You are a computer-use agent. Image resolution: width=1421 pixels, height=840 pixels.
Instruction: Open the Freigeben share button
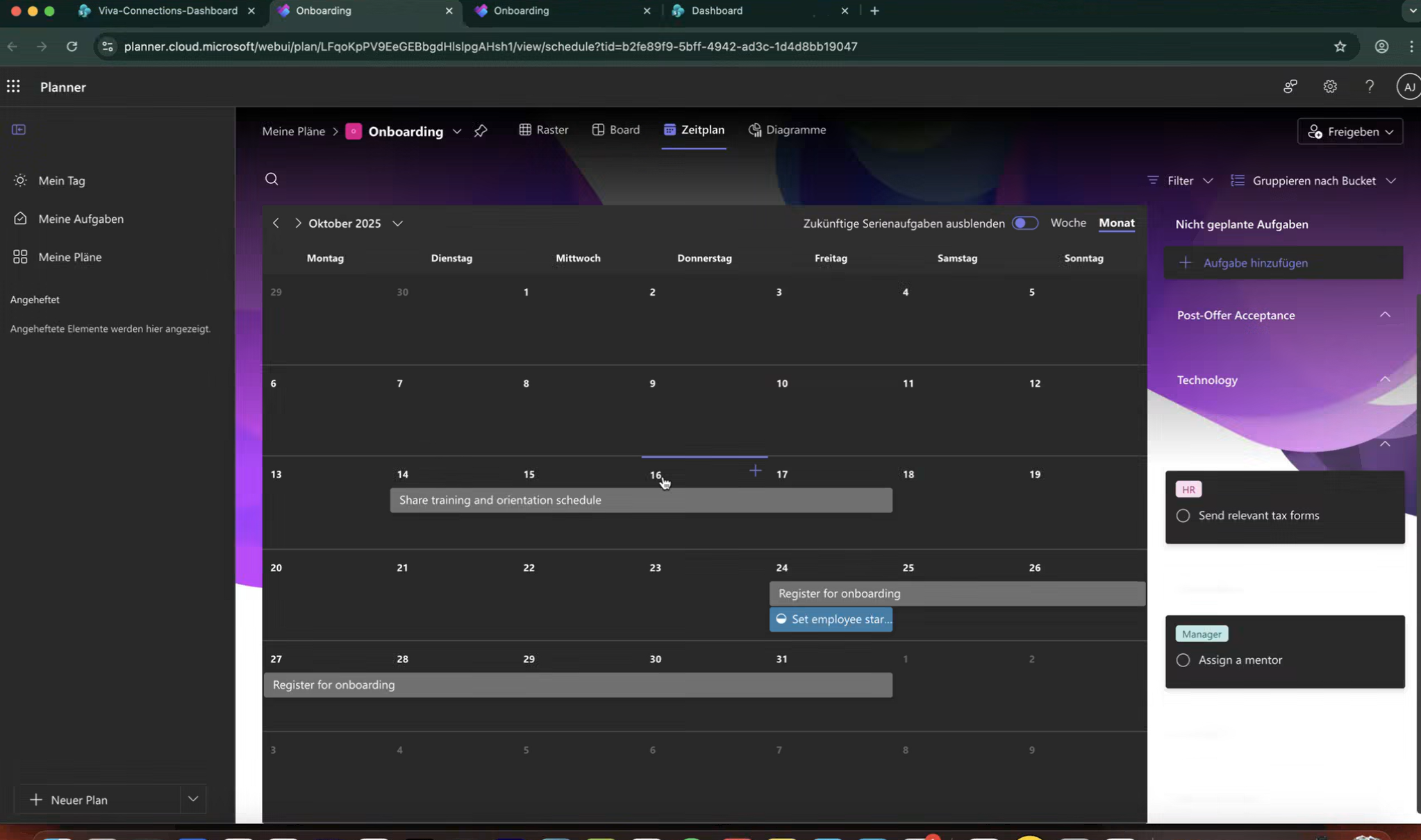(1349, 131)
